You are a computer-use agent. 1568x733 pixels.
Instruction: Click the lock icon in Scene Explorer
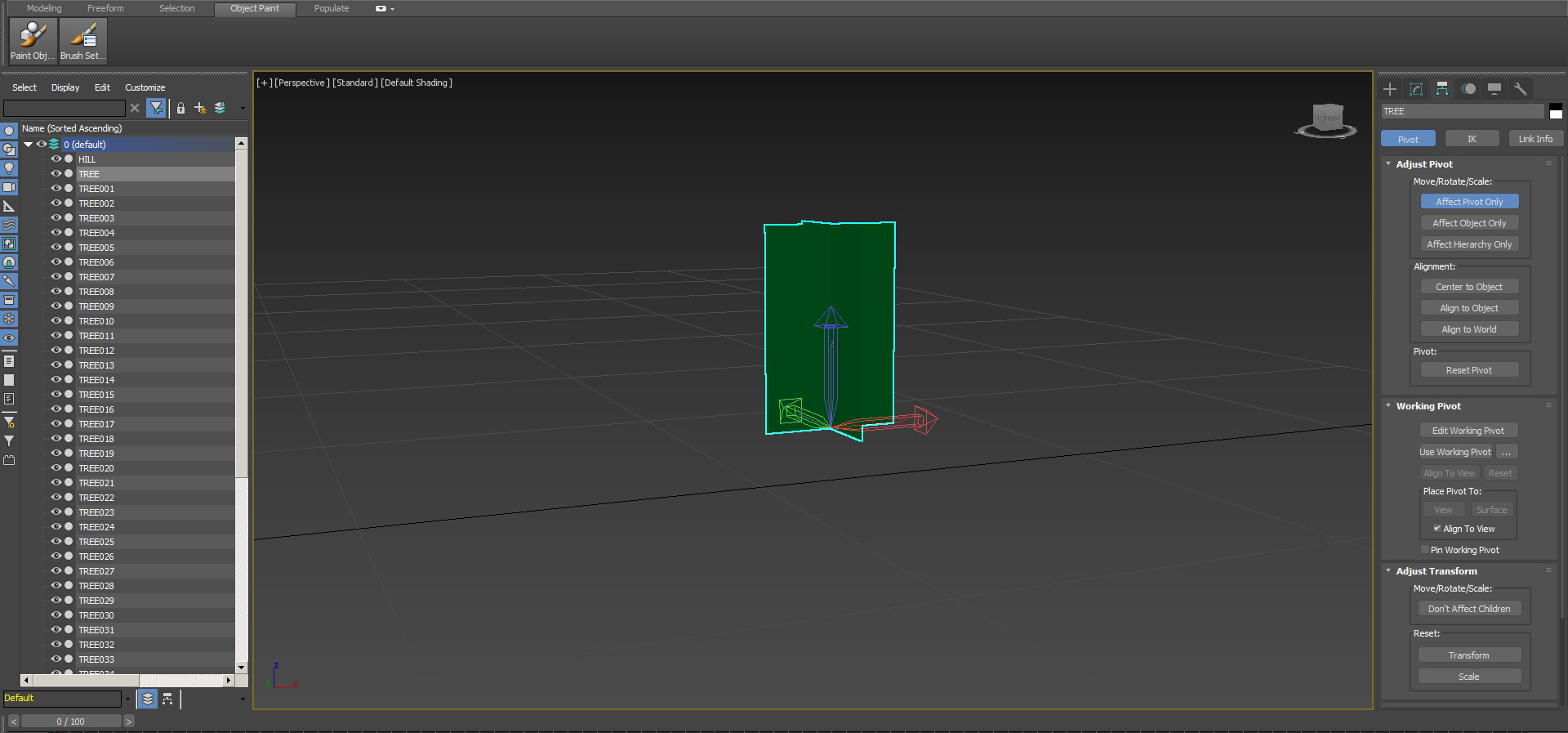[180, 108]
